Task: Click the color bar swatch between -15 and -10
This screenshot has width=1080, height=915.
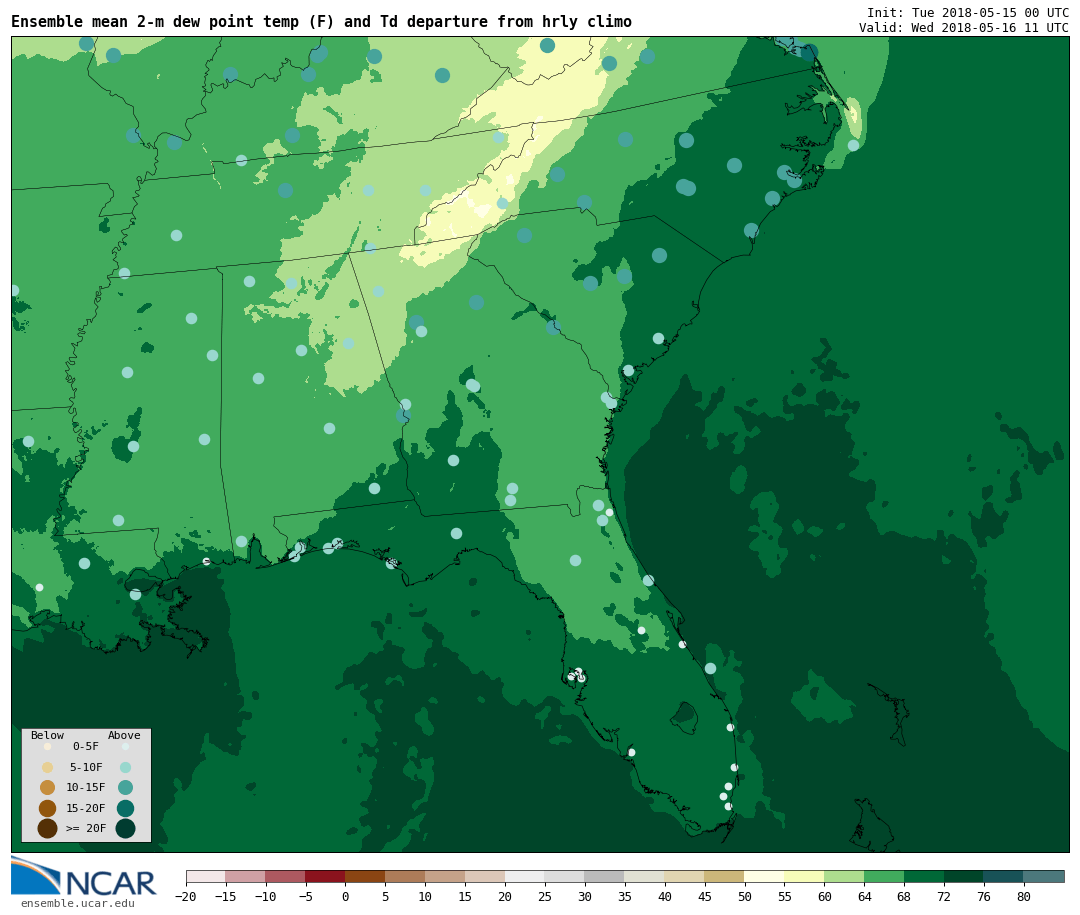Action: pos(245,876)
